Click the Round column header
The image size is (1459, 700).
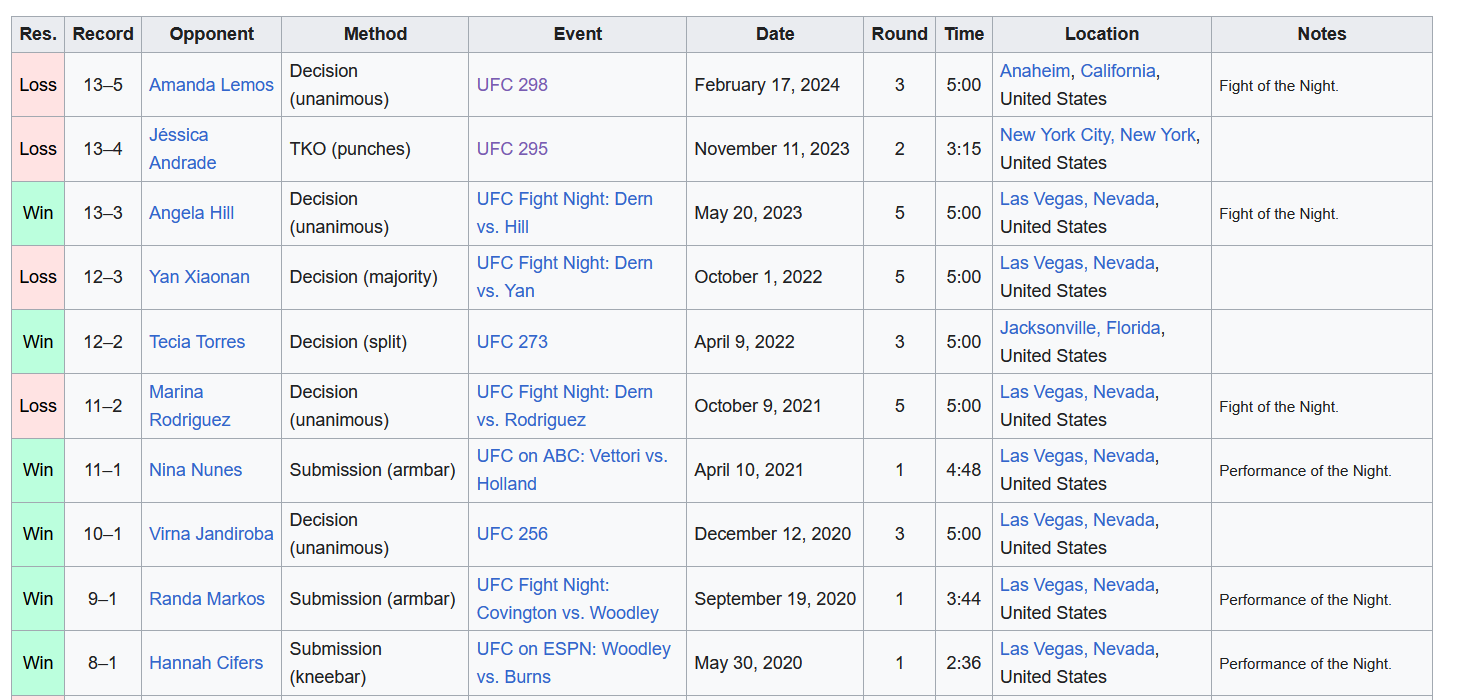[900, 34]
